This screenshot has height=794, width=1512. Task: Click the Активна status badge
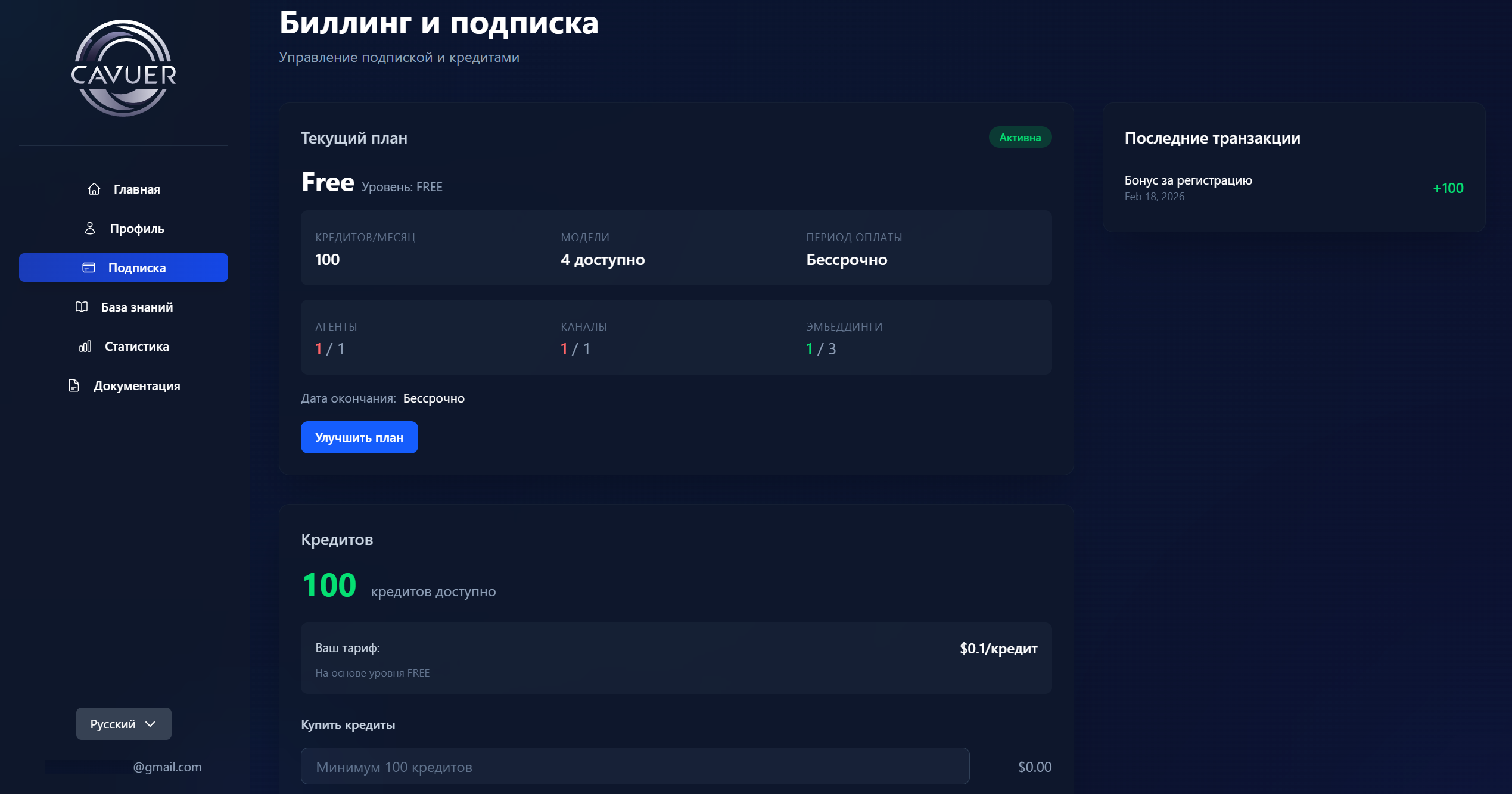pos(1020,138)
